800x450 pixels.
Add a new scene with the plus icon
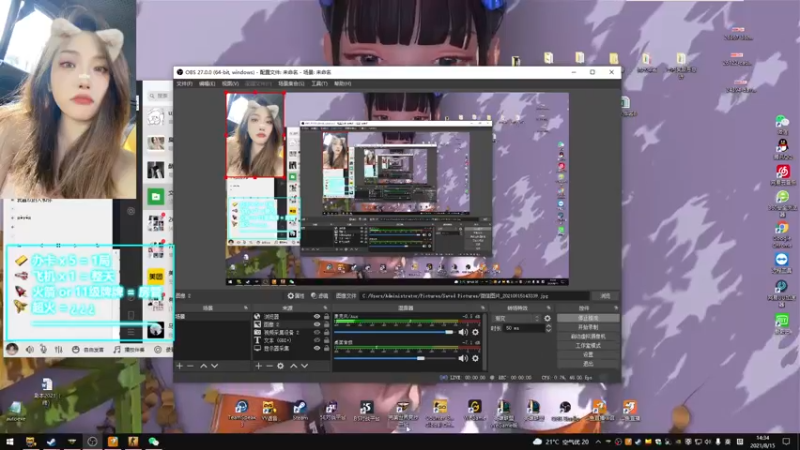coord(180,366)
